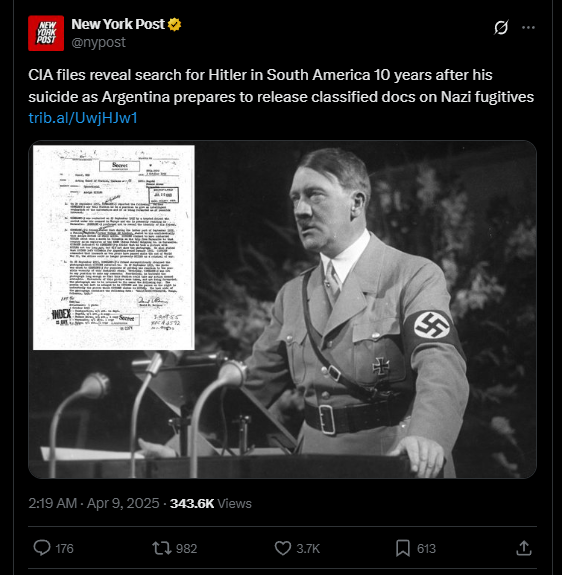Click the reply speech bubble icon
This screenshot has width=562, height=575.
click(42, 548)
